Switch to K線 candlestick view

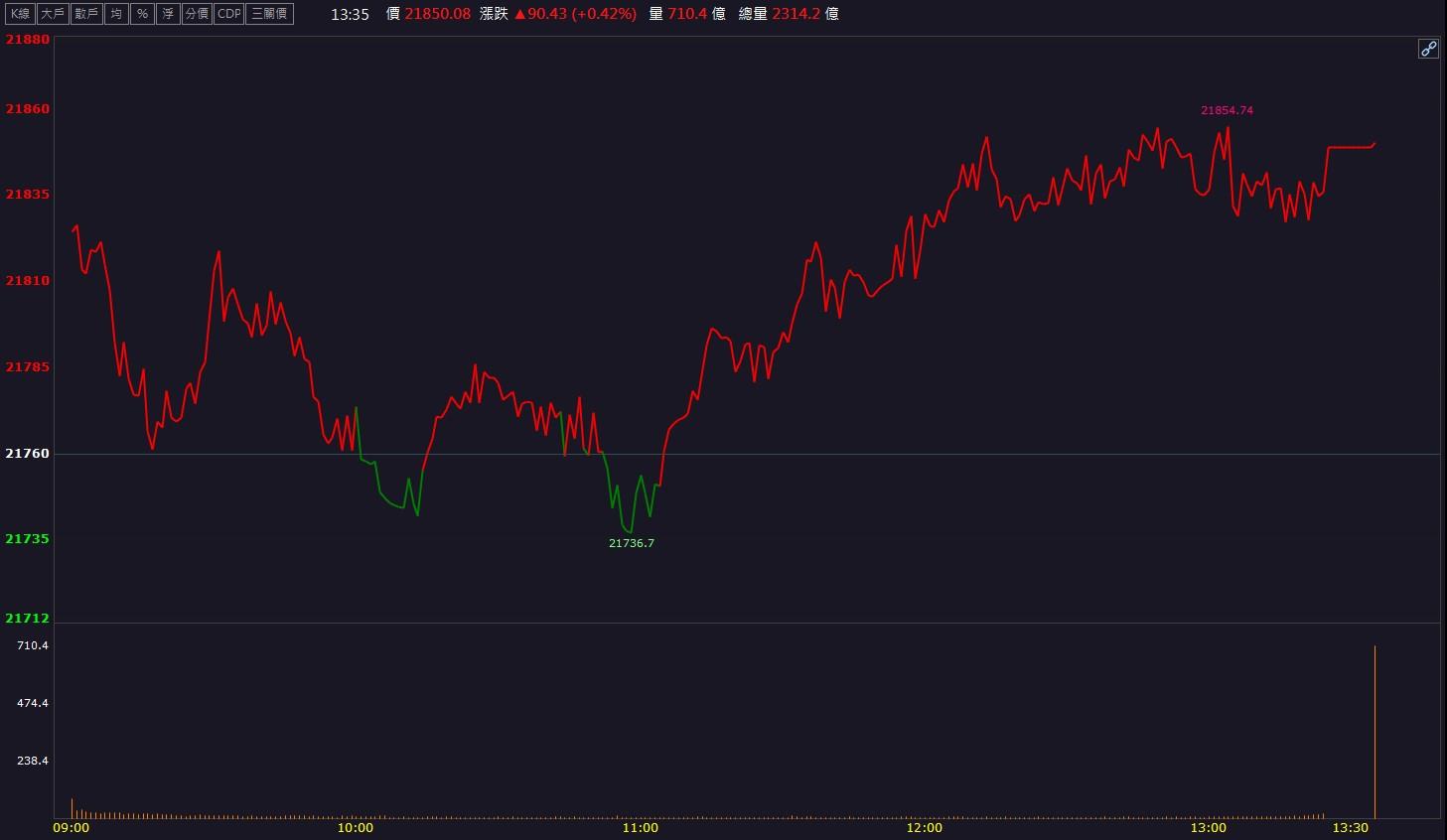[x=20, y=14]
